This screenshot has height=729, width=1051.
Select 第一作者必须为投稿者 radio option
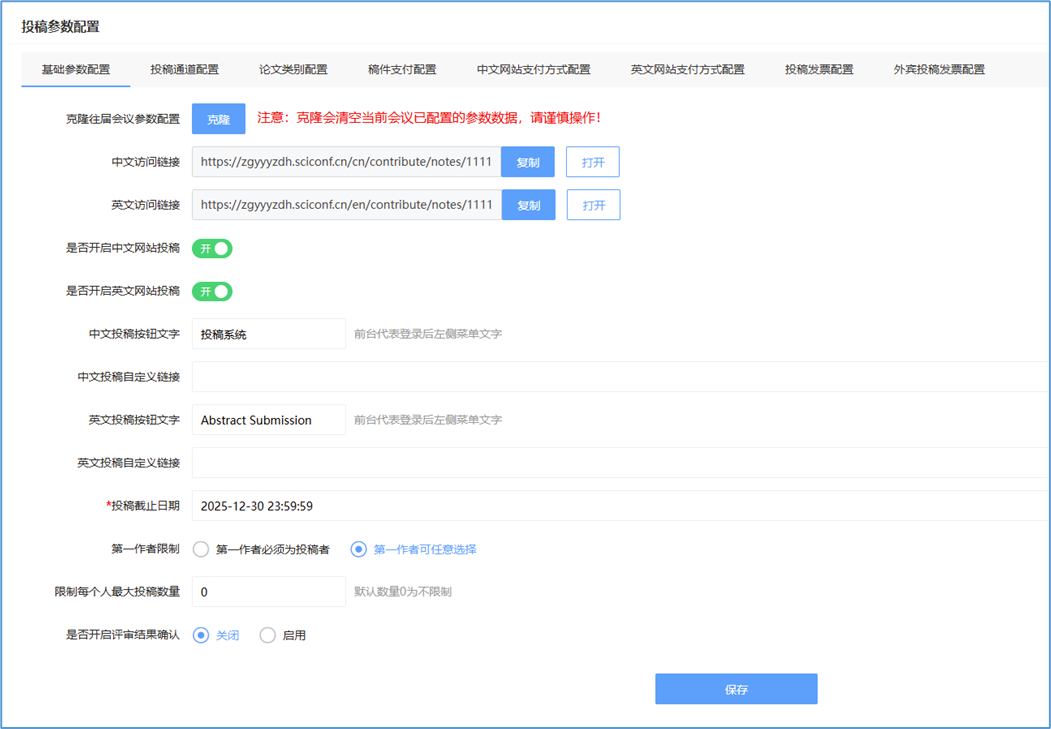[x=201, y=549]
